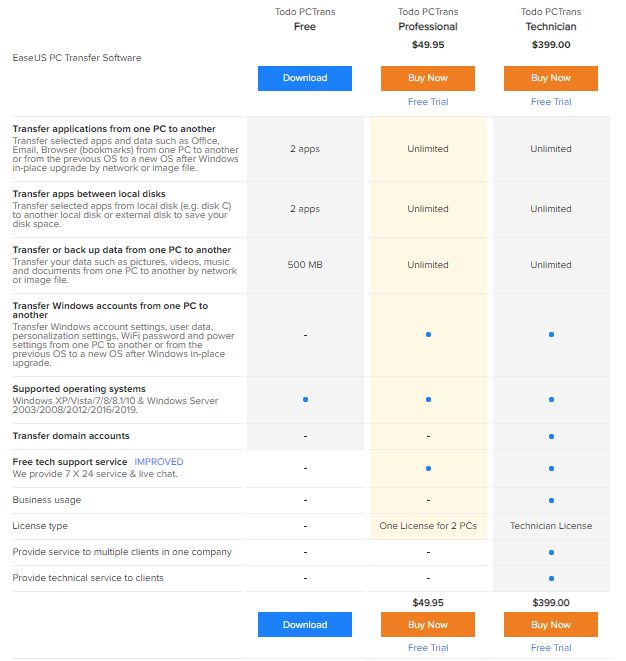Click top Buy Now for Professional edition
Image resolution: width=626 pixels, height=661 pixels.
click(428, 78)
